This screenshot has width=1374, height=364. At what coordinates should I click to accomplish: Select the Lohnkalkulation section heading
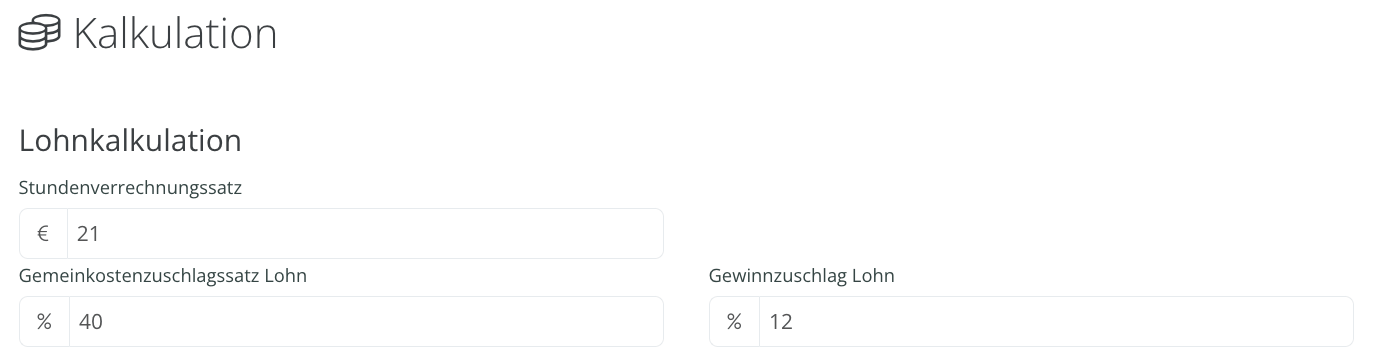point(130,140)
